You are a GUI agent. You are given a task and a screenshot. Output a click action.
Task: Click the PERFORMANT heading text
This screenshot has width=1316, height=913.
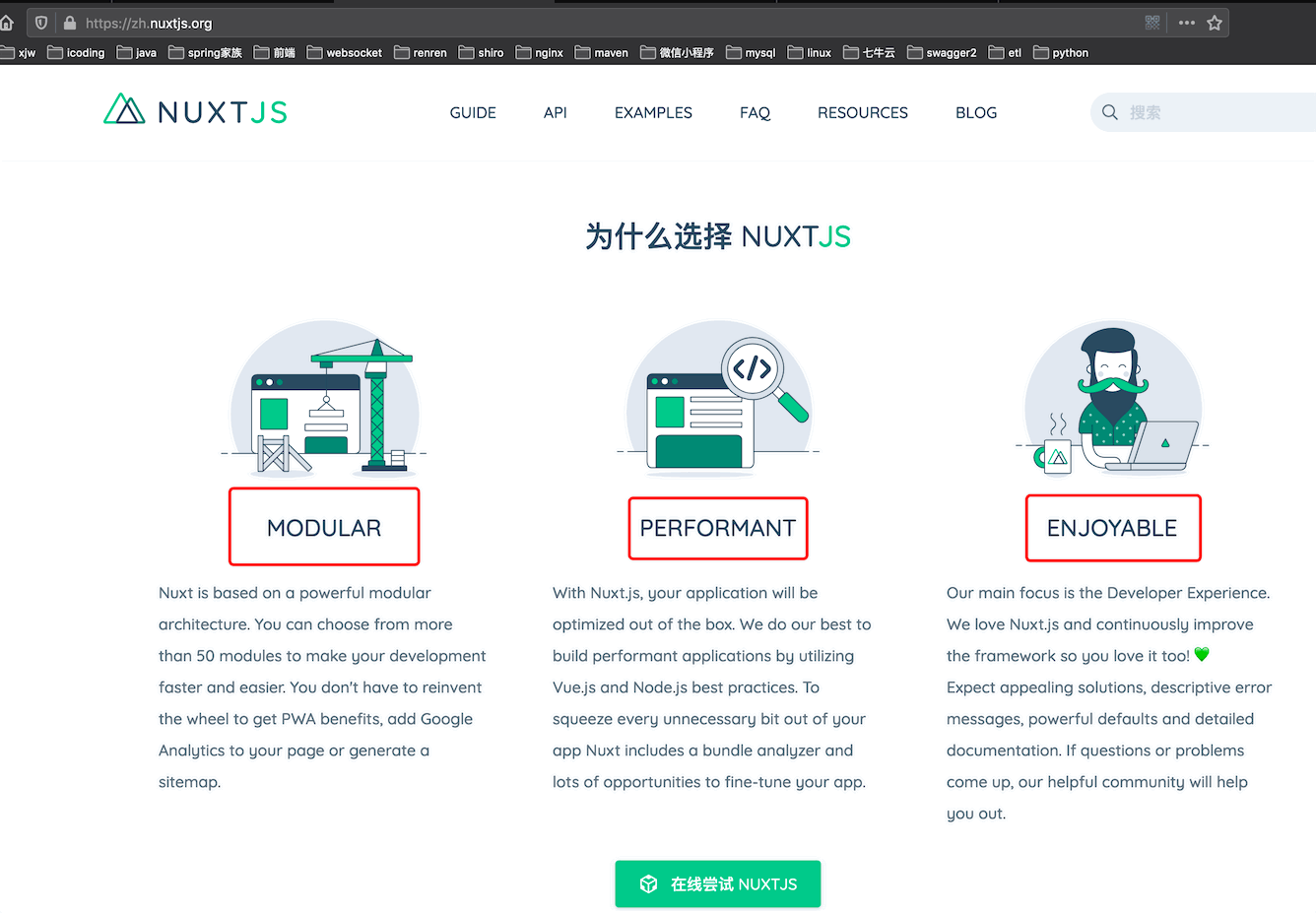718,528
